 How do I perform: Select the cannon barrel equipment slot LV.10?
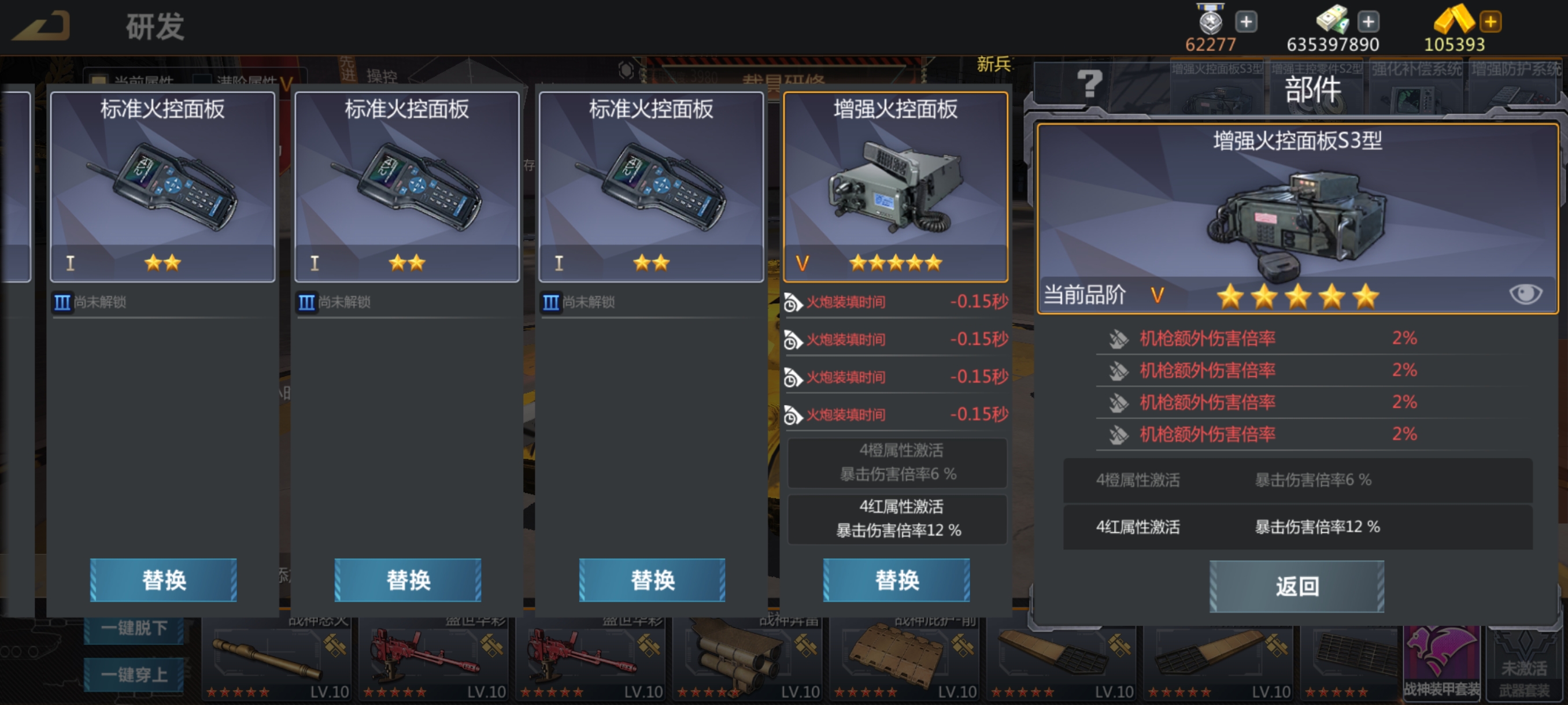coord(277,659)
